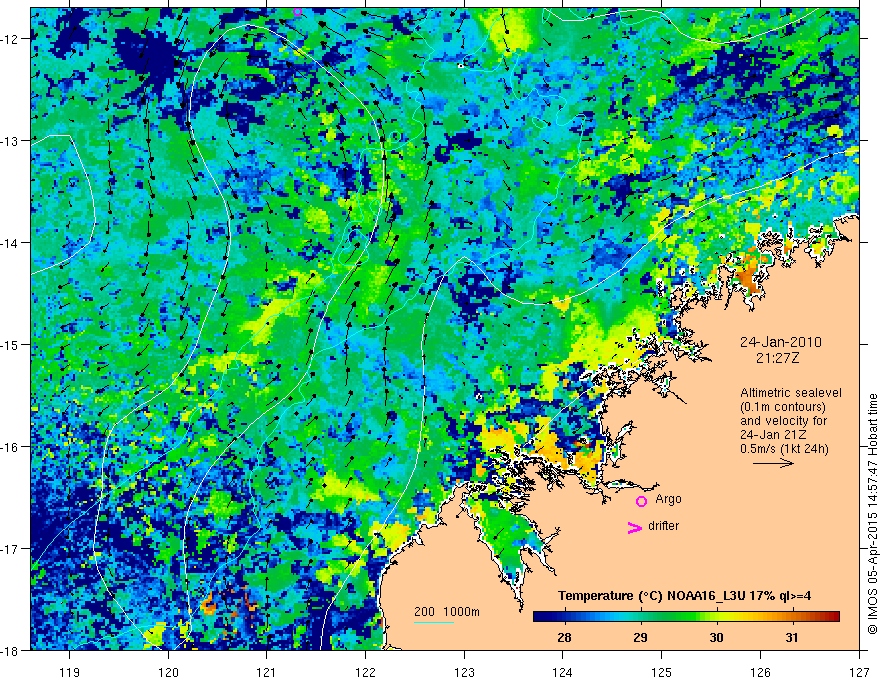880x680 pixels.
Task: Click the magenta Argo circle in legend
Action: [641, 501]
